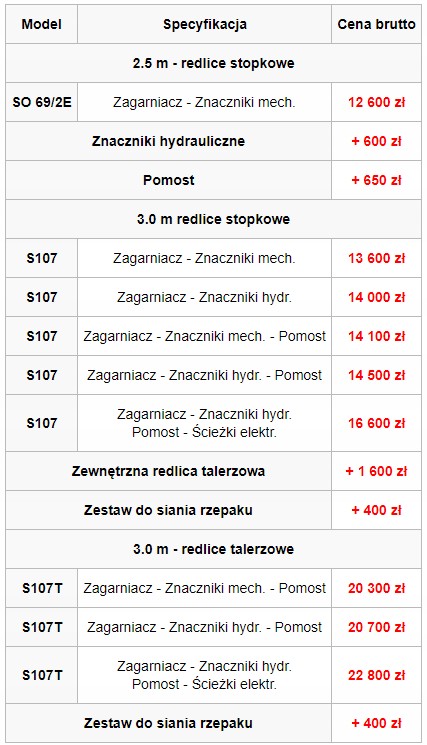This screenshot has width=427, height=745.
Task: Click the 20 300 zł S107T price
Action: (x=376, y=588)
